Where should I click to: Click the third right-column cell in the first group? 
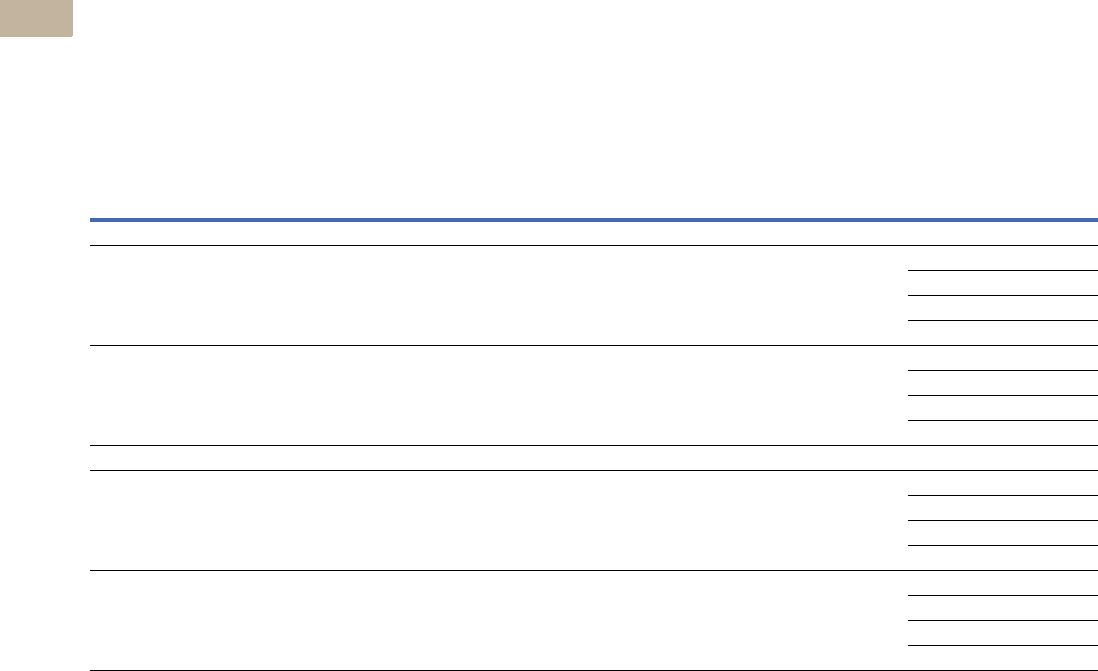1003,308
